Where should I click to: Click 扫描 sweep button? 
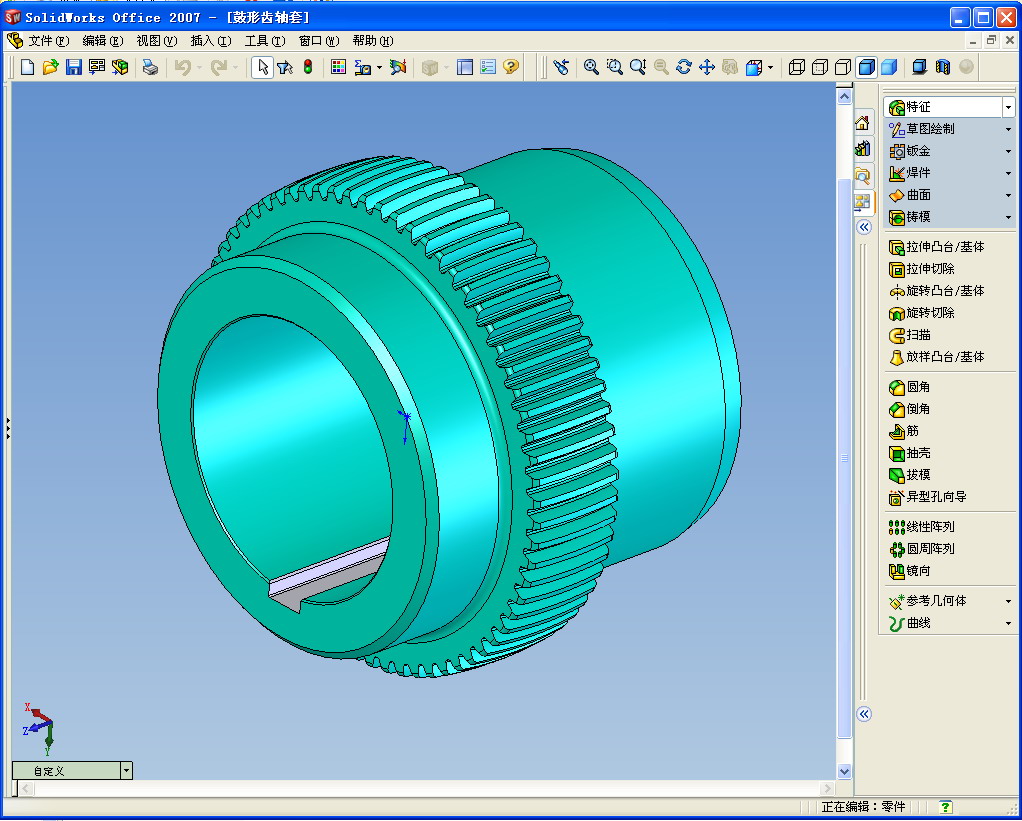coord(909,335)
